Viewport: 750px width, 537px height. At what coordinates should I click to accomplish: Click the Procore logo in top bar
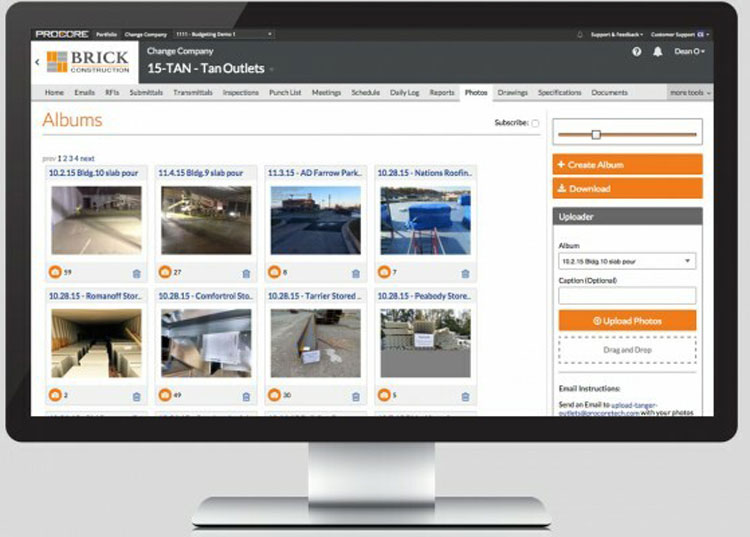click(x=62, y=34)
